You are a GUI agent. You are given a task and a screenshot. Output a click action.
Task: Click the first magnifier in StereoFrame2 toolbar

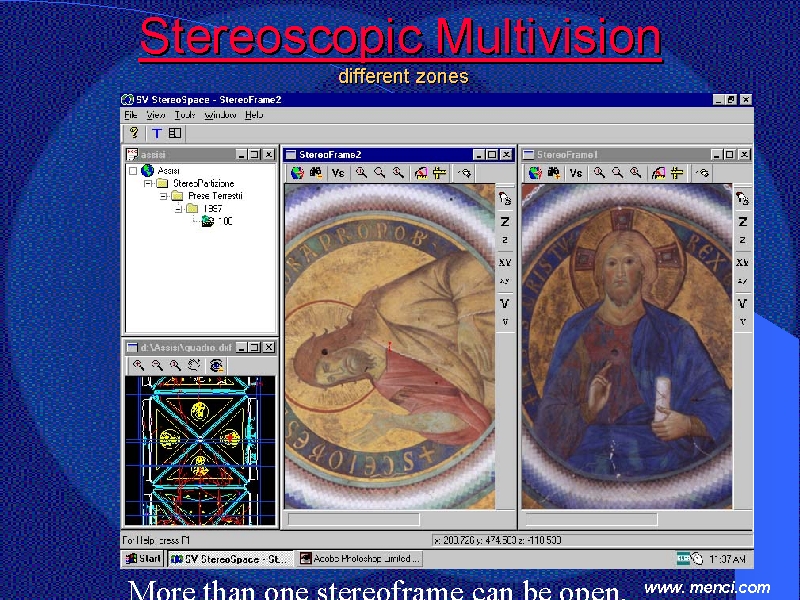361,173
